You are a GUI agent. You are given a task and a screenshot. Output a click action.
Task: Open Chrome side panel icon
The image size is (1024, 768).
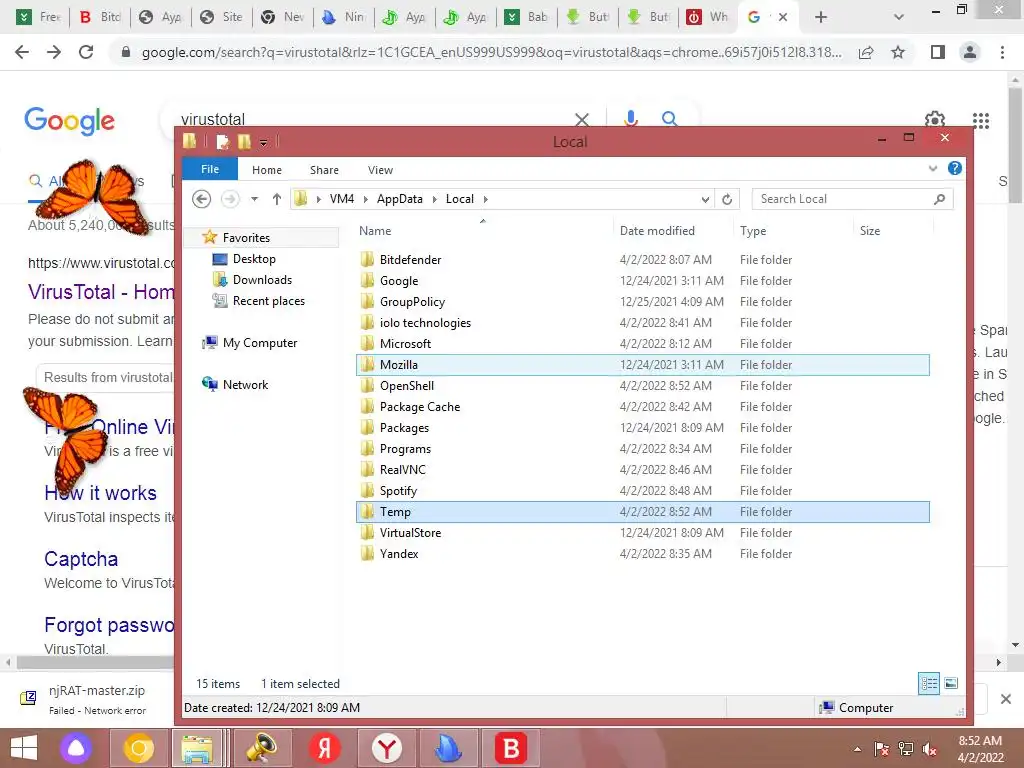[x=938, y=52]
